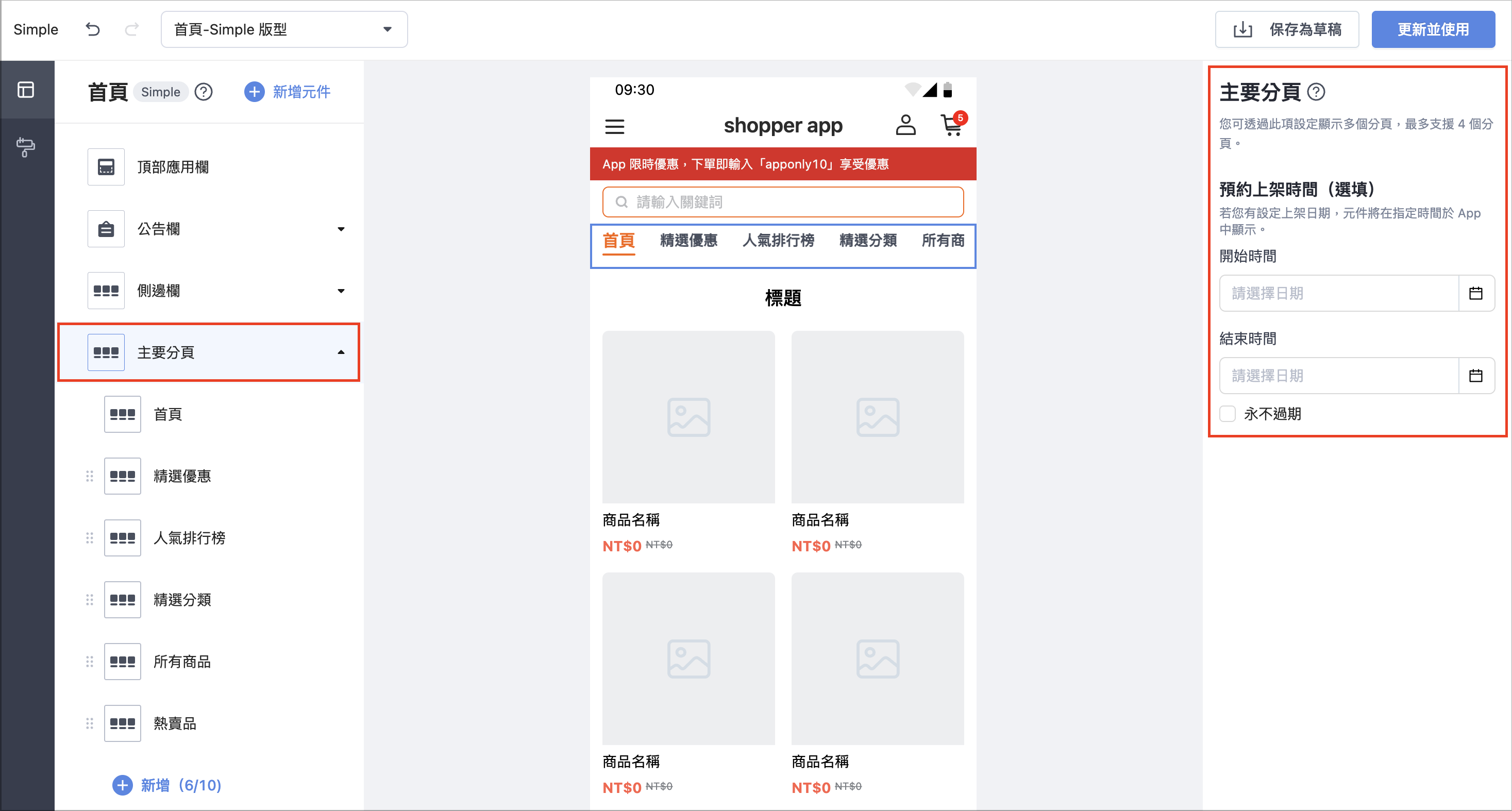This screenshot has width=1512, height=811.
Task: Click help icon next to Simple badge
Action: tap(203, 92)
